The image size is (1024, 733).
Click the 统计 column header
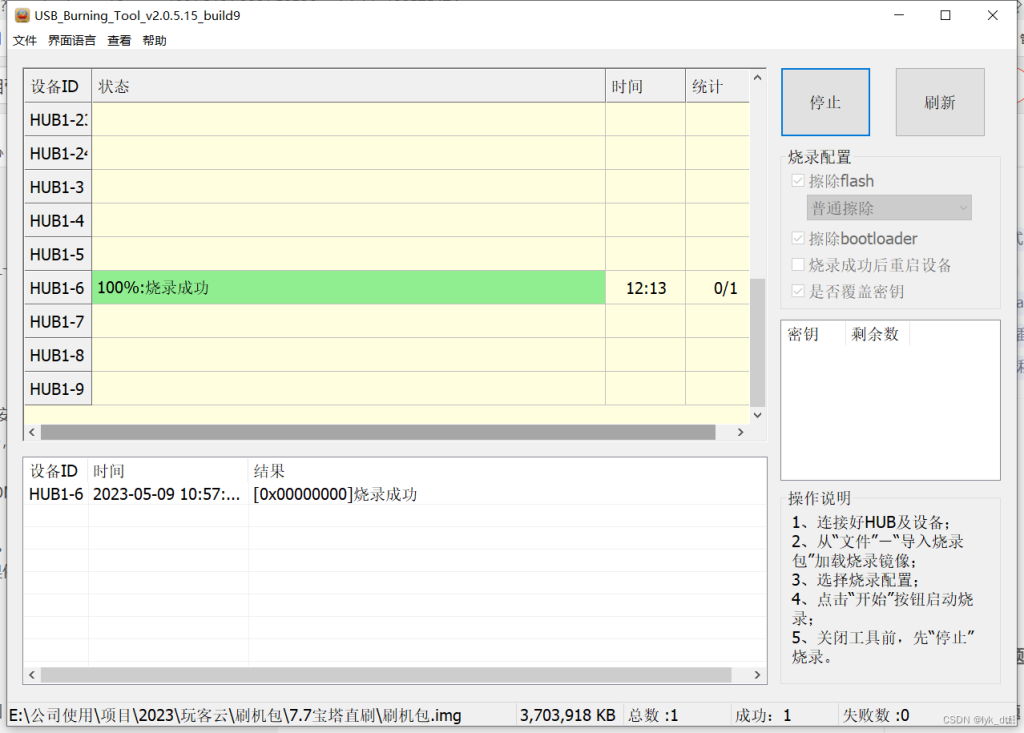coord(717,86)
